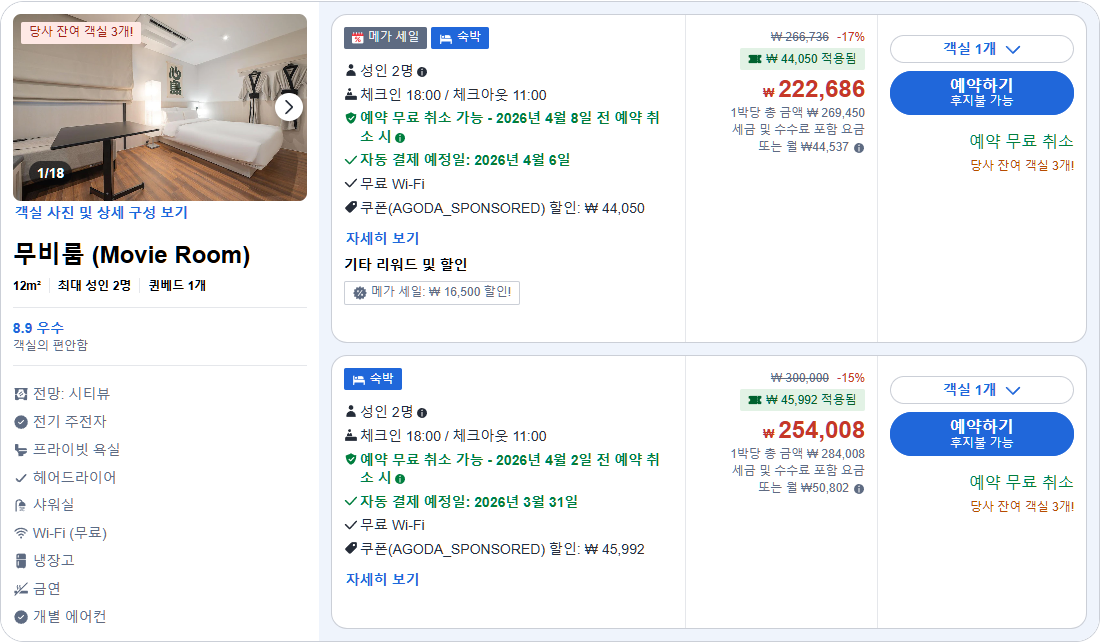Image resolution: width=1100 pixels, height=642 pixels.
Task: Click the 개별 에어컨 air conditioner icon
Action: coord(19,616)
